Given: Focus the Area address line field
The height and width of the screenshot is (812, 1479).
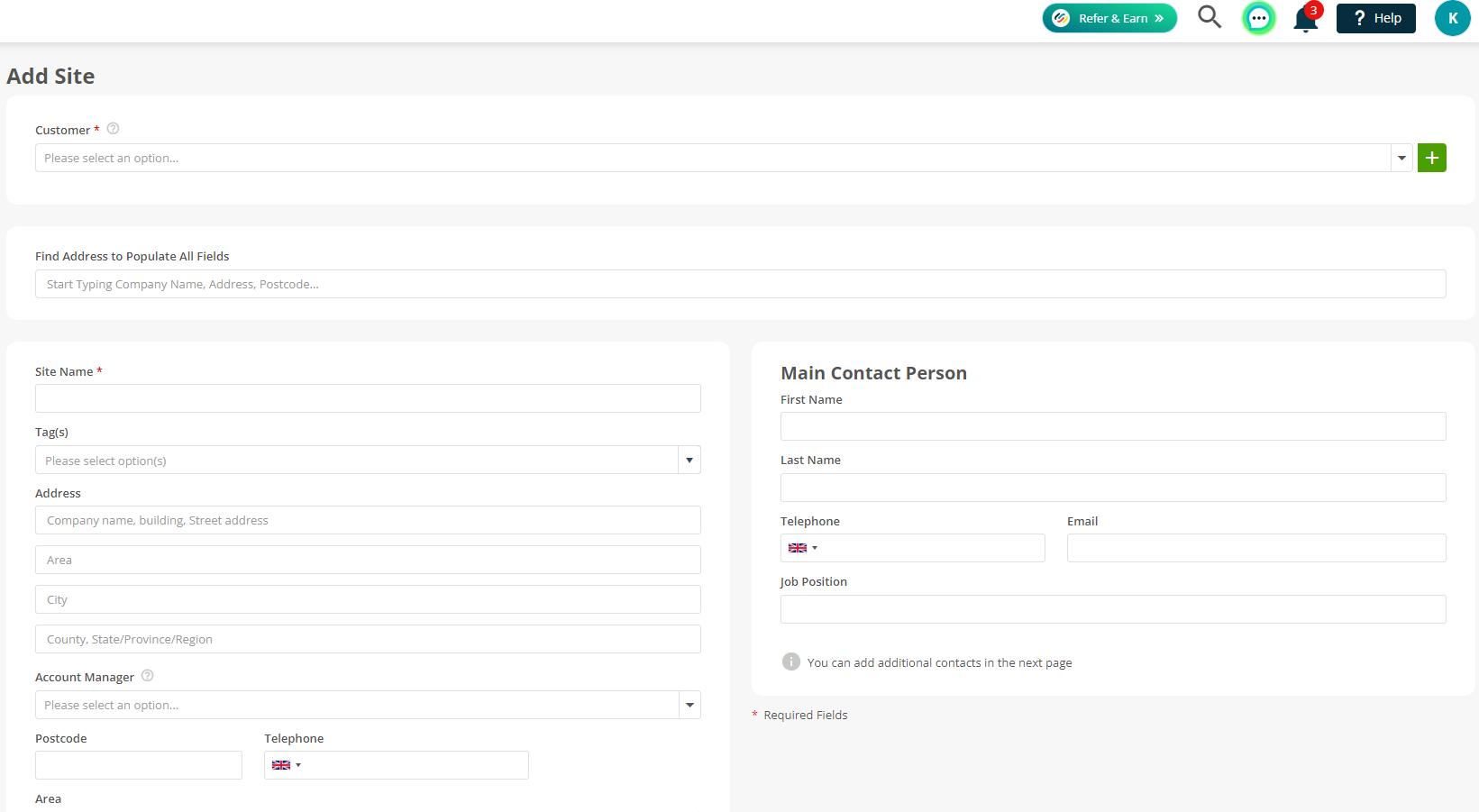Looking at the screenshot, I should [368, 560].
